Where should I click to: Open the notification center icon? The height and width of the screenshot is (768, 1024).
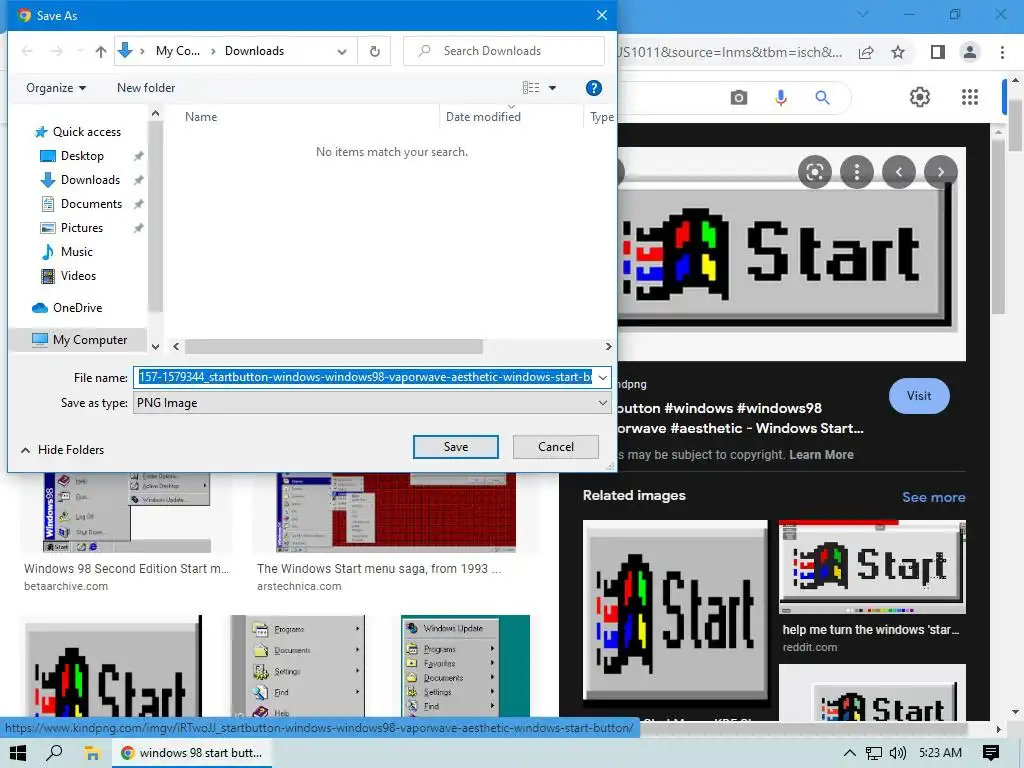[991, 753]
